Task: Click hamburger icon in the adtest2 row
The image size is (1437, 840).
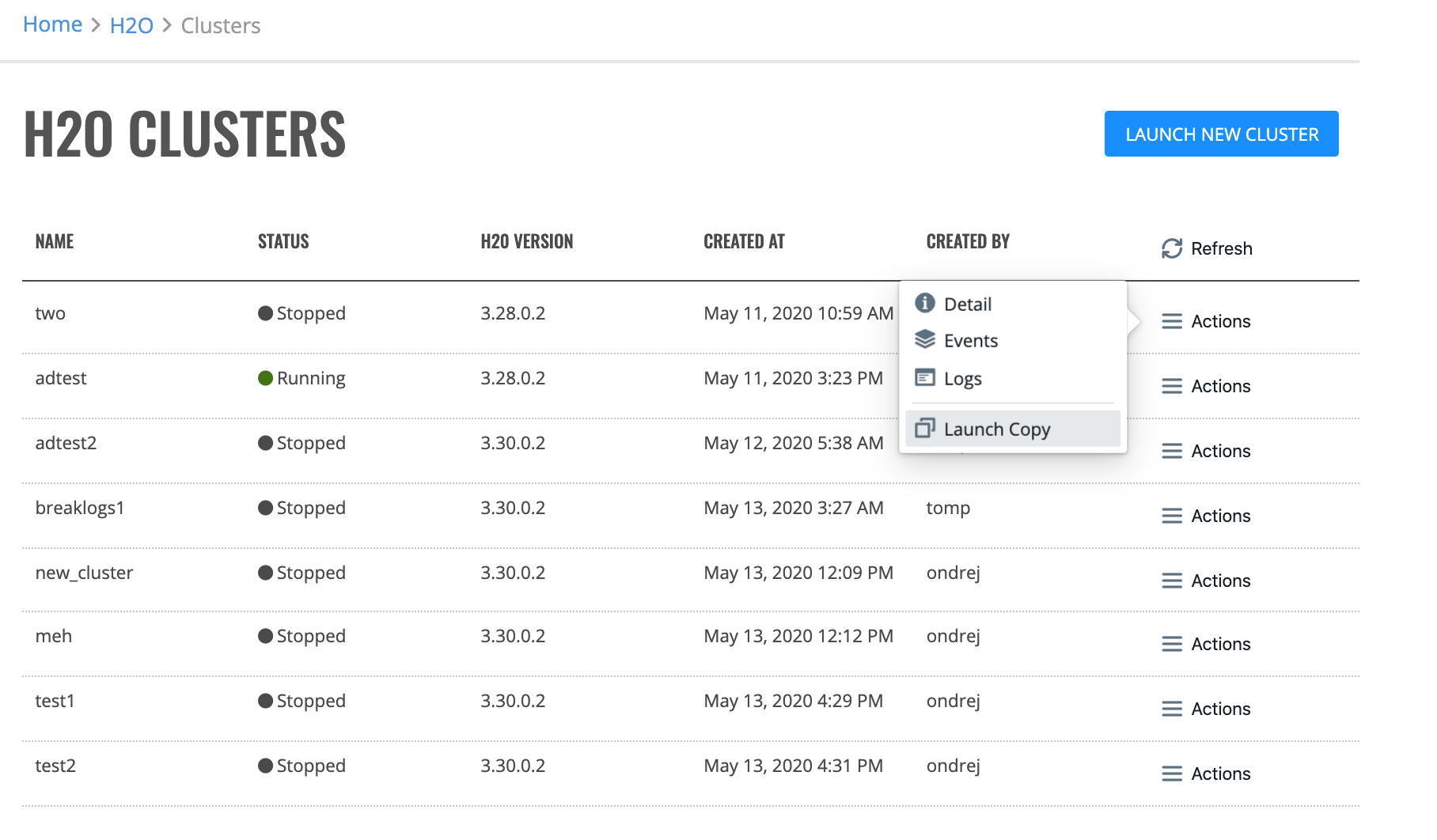Action: click(x=1172, y=451)
